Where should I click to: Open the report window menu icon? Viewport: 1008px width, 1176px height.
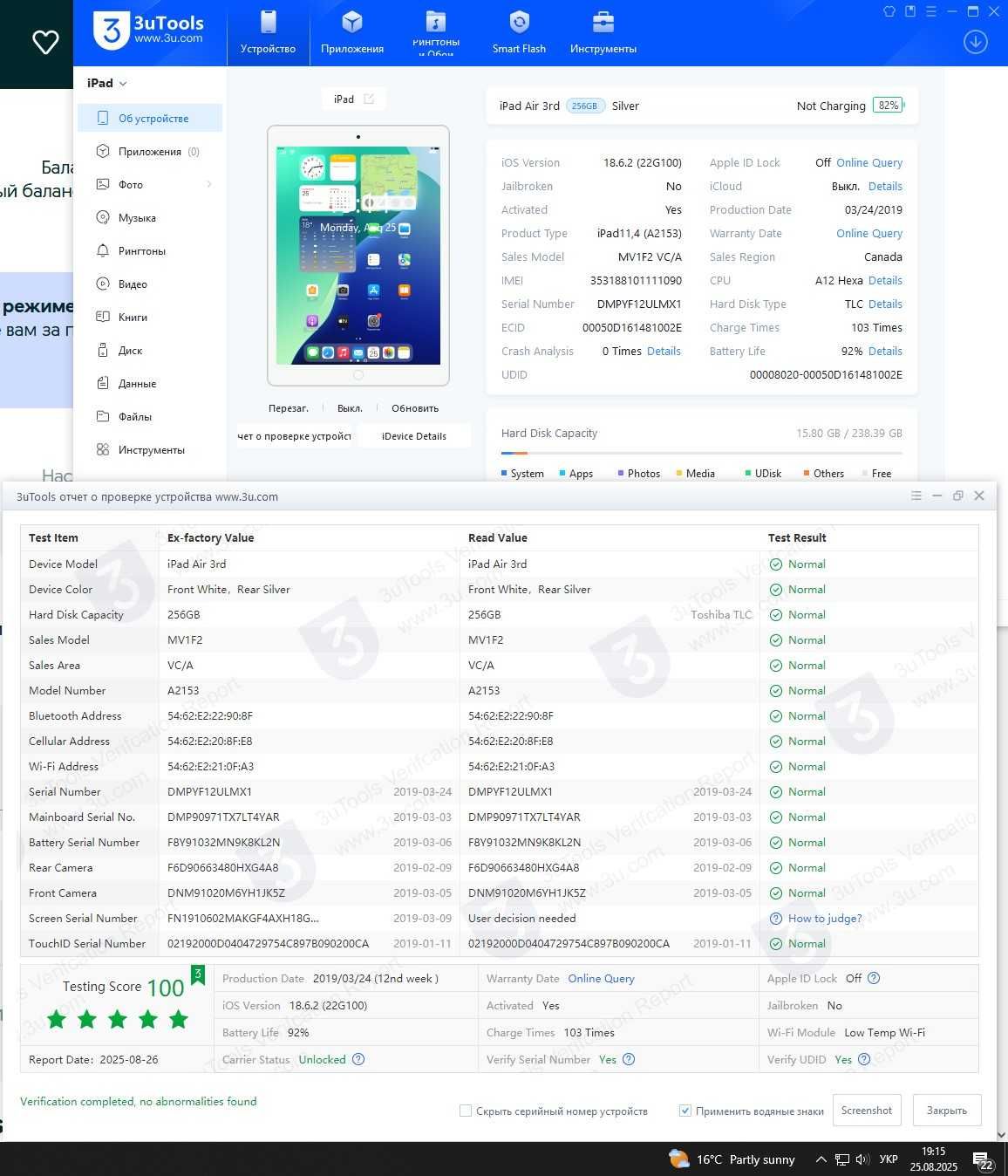coord(916,496)
